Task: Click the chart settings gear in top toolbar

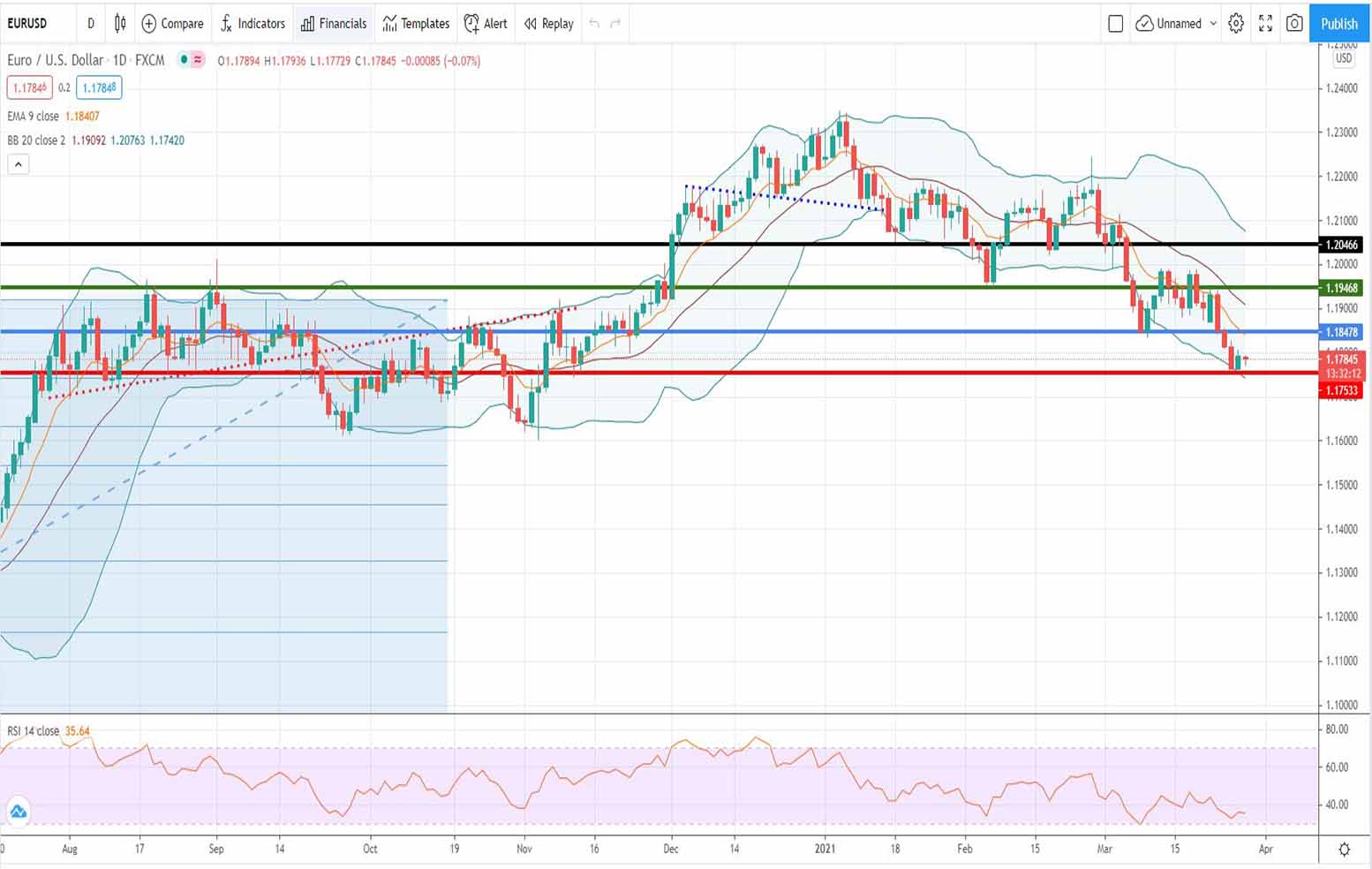Action: [1236, 24]
